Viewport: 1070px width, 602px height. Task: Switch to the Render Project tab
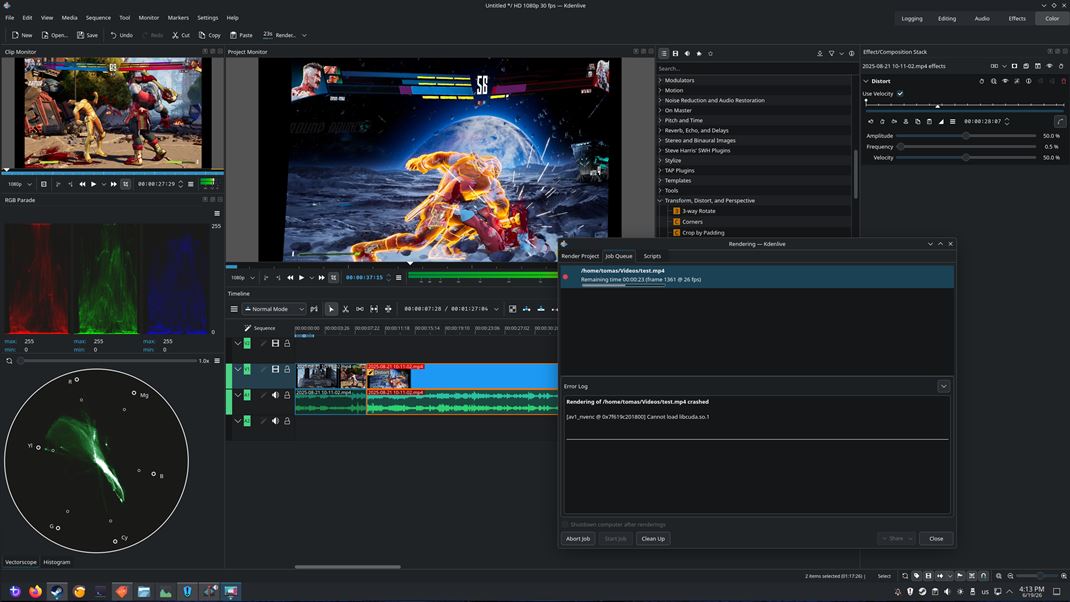pyautogui.click(x=580, y=256)
